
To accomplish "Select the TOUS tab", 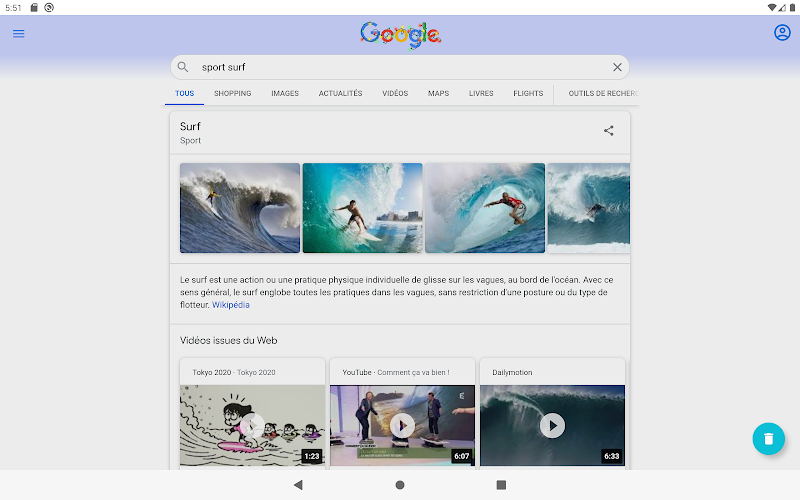I will pyautogui.click(x=184, y=93).
